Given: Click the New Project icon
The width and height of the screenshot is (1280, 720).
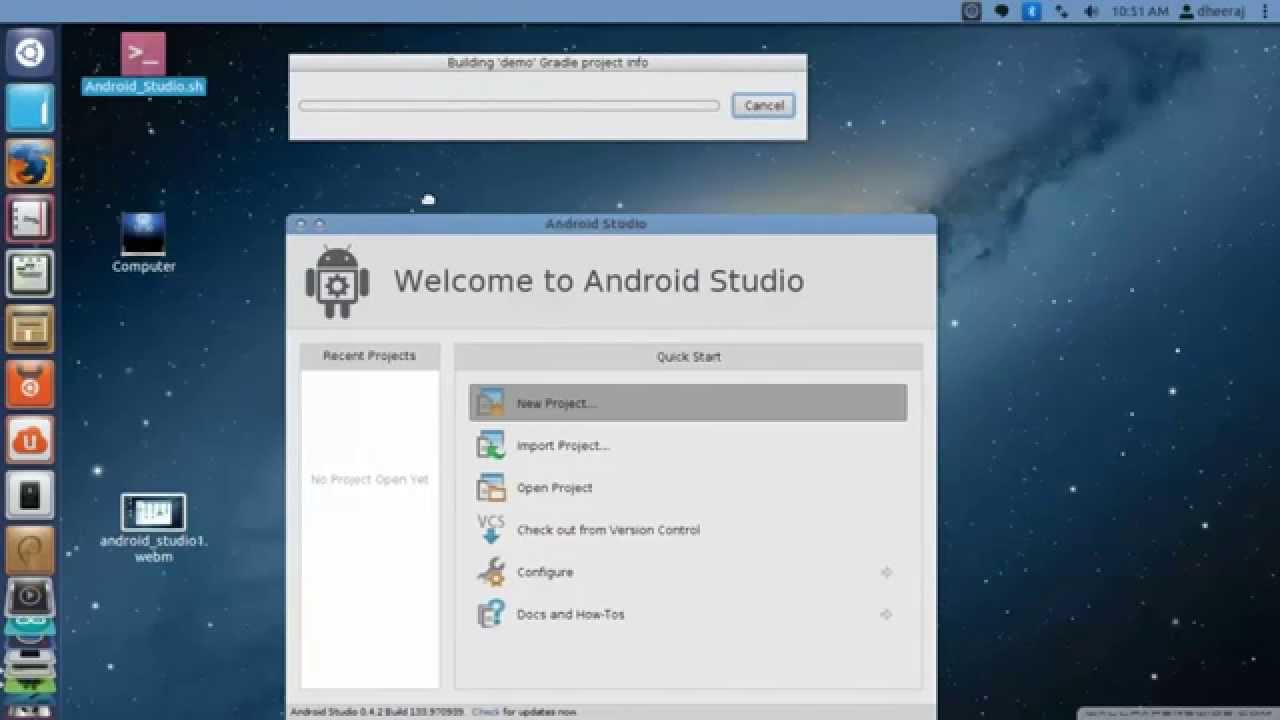Looking at the screenshot, I should pyautogui.click(x=491, y=403).
